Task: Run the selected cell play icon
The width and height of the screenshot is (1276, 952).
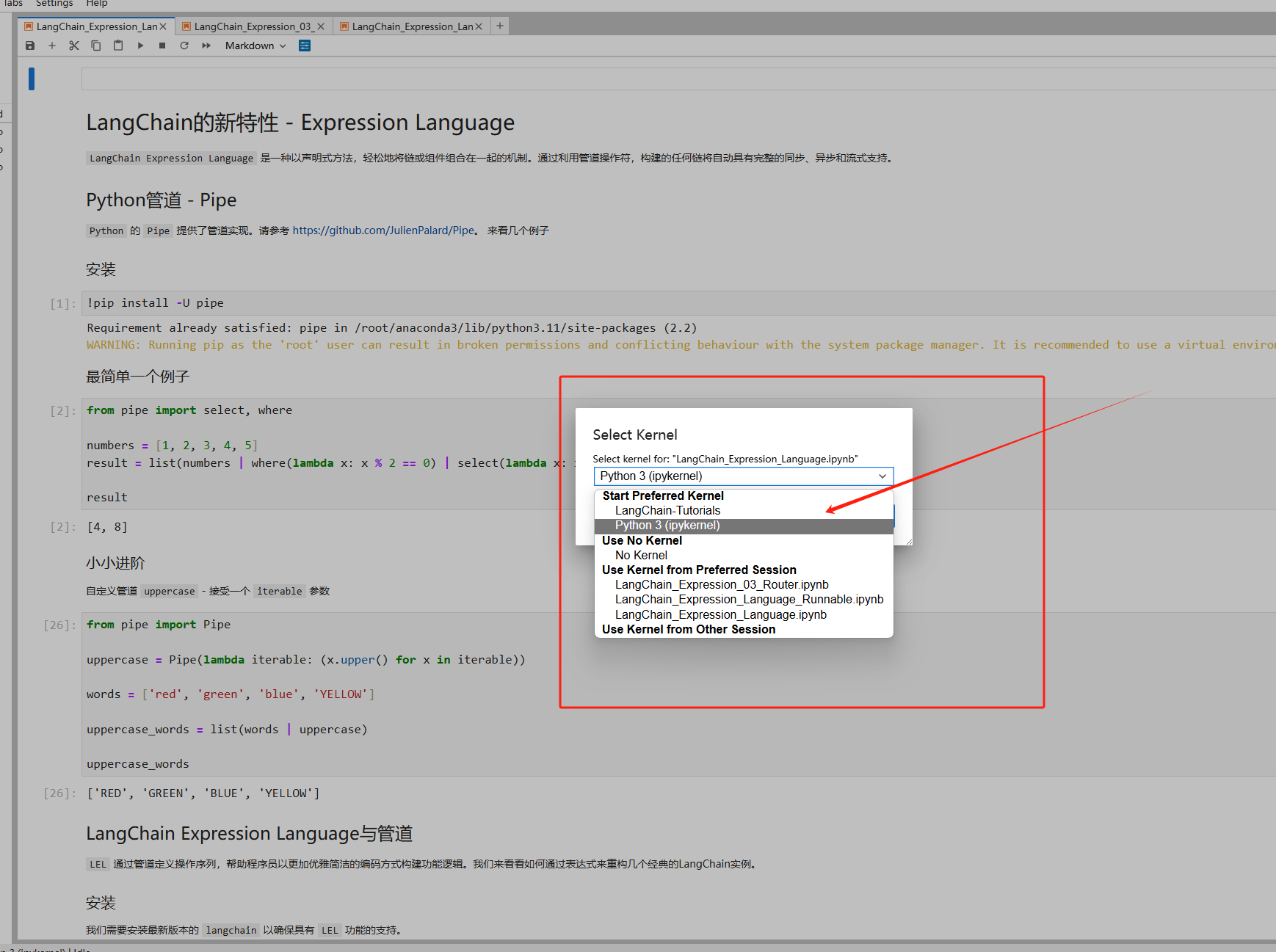Action: (140, 46)
